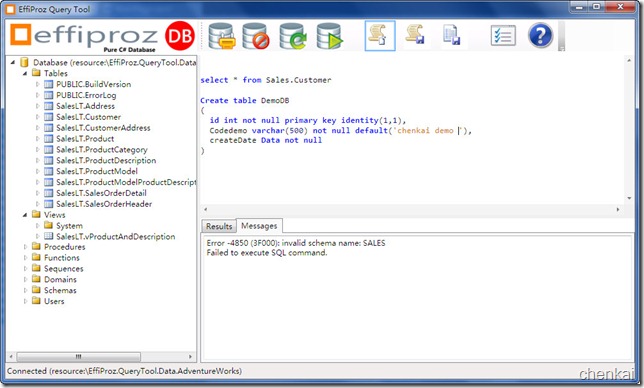644x388 pixels.
Task: Expand the Functions folder
Action: (25, 258)
